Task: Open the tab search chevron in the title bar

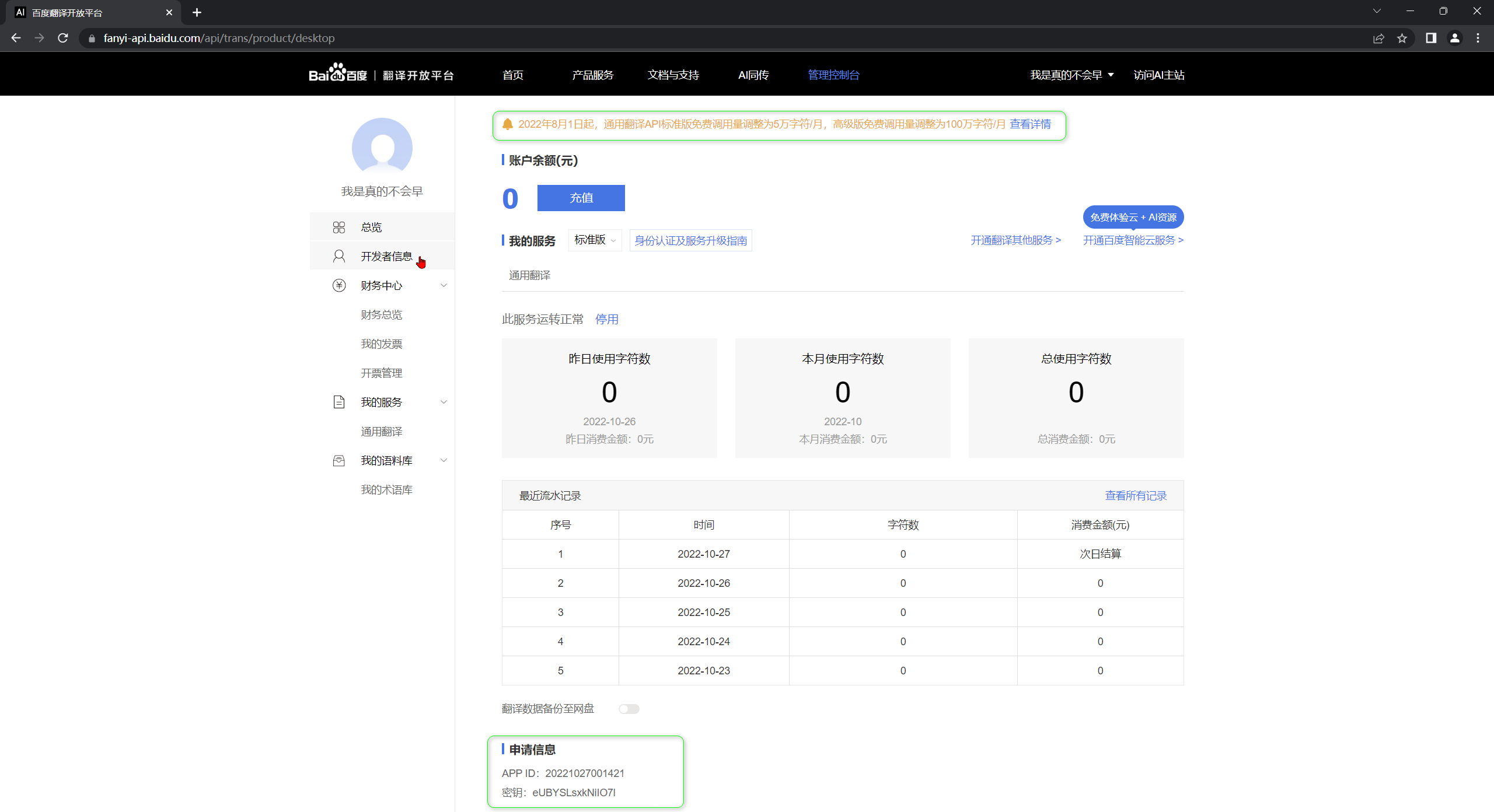Action: tap(1377, 11)
